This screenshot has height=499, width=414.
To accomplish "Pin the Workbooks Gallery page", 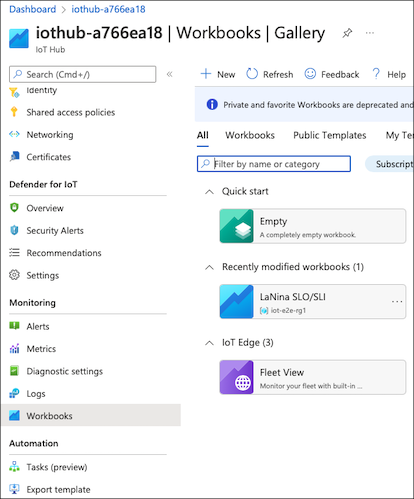I will tap(347, 33).
